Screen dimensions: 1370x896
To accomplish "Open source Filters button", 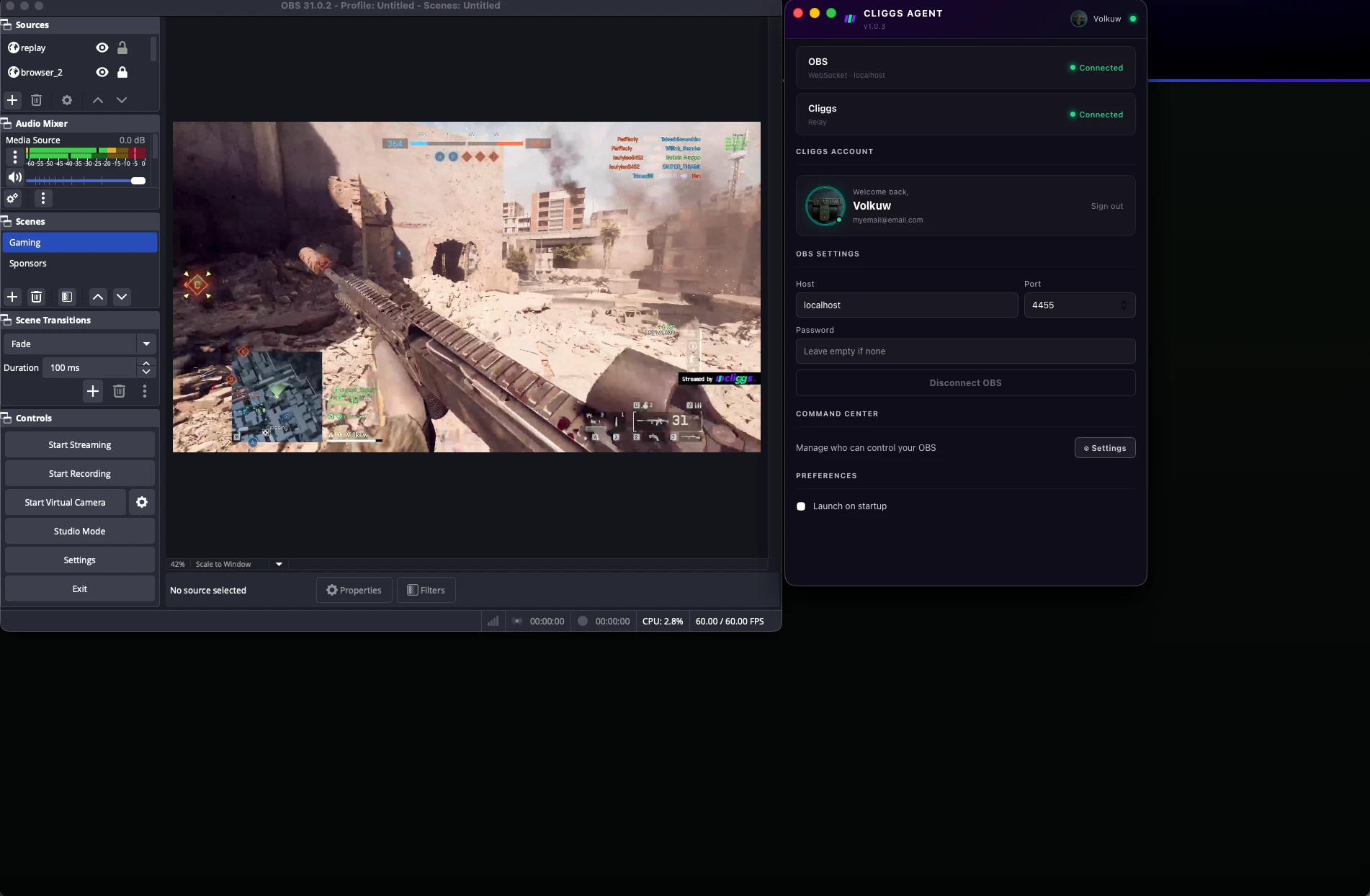I will 426,590.
